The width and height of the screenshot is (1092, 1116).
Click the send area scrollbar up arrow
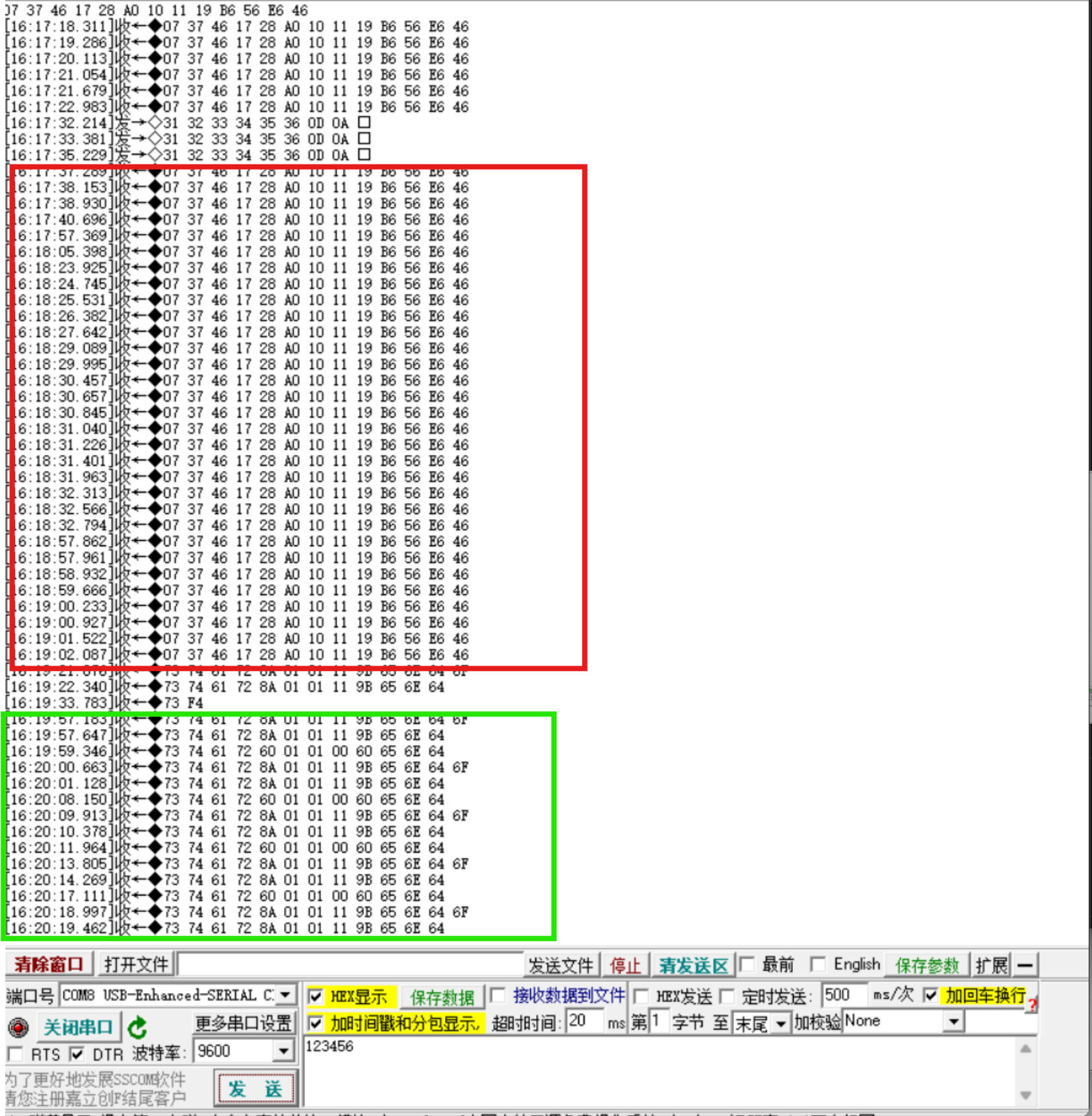pos(1024,1047)
